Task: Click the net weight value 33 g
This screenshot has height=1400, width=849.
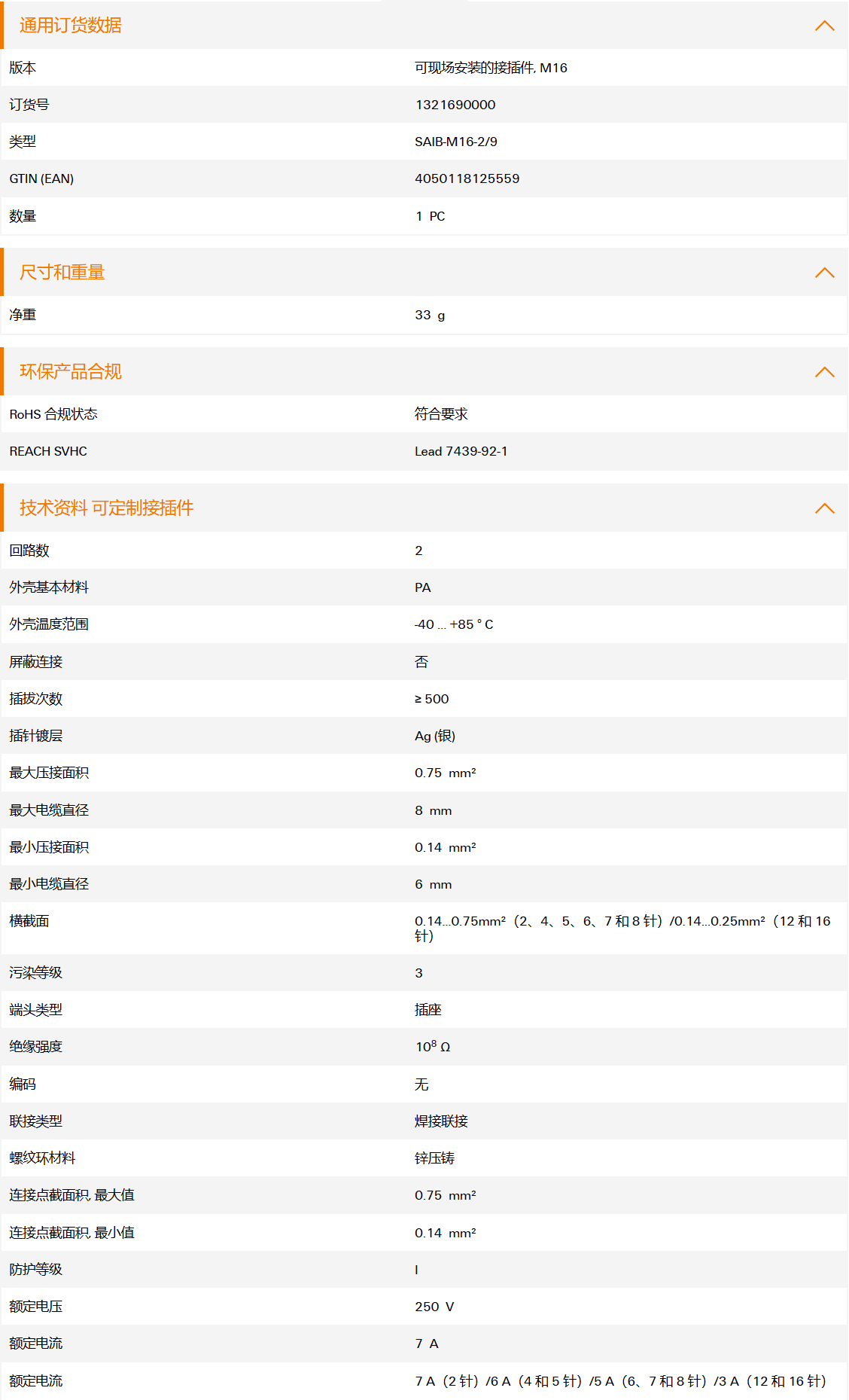Action: point(430,315)
